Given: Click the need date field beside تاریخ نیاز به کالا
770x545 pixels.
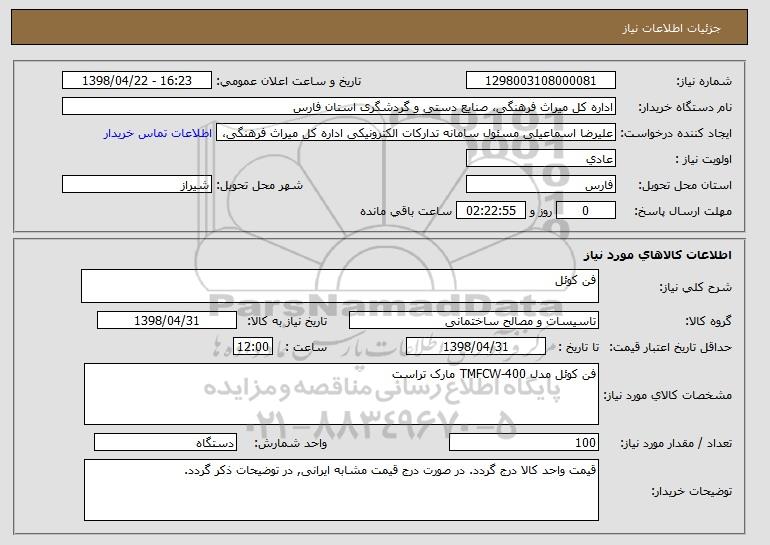Looking at the screenshot, I should (167, 321).
